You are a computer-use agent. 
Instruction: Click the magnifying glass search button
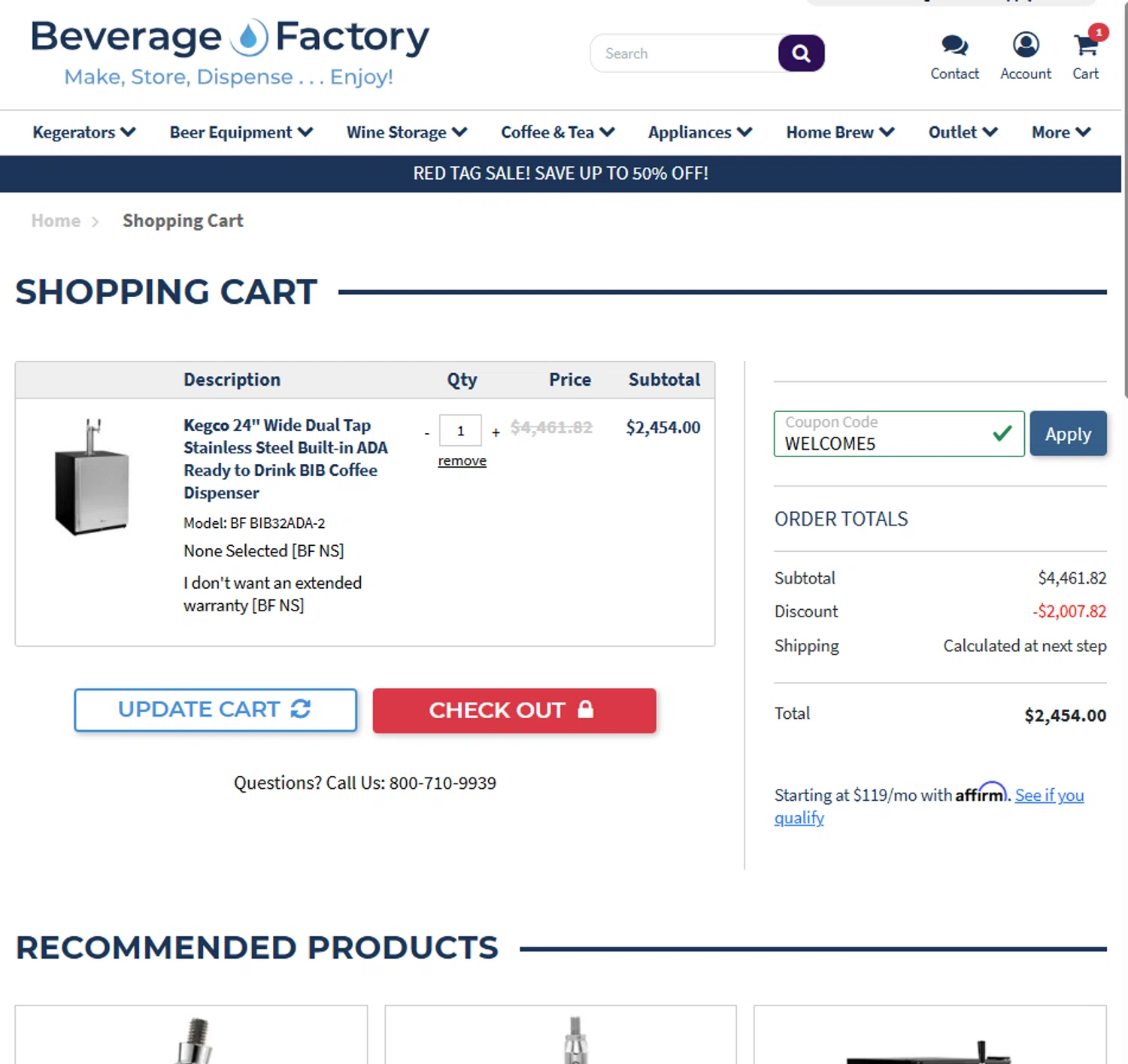(x=801, y=53)
